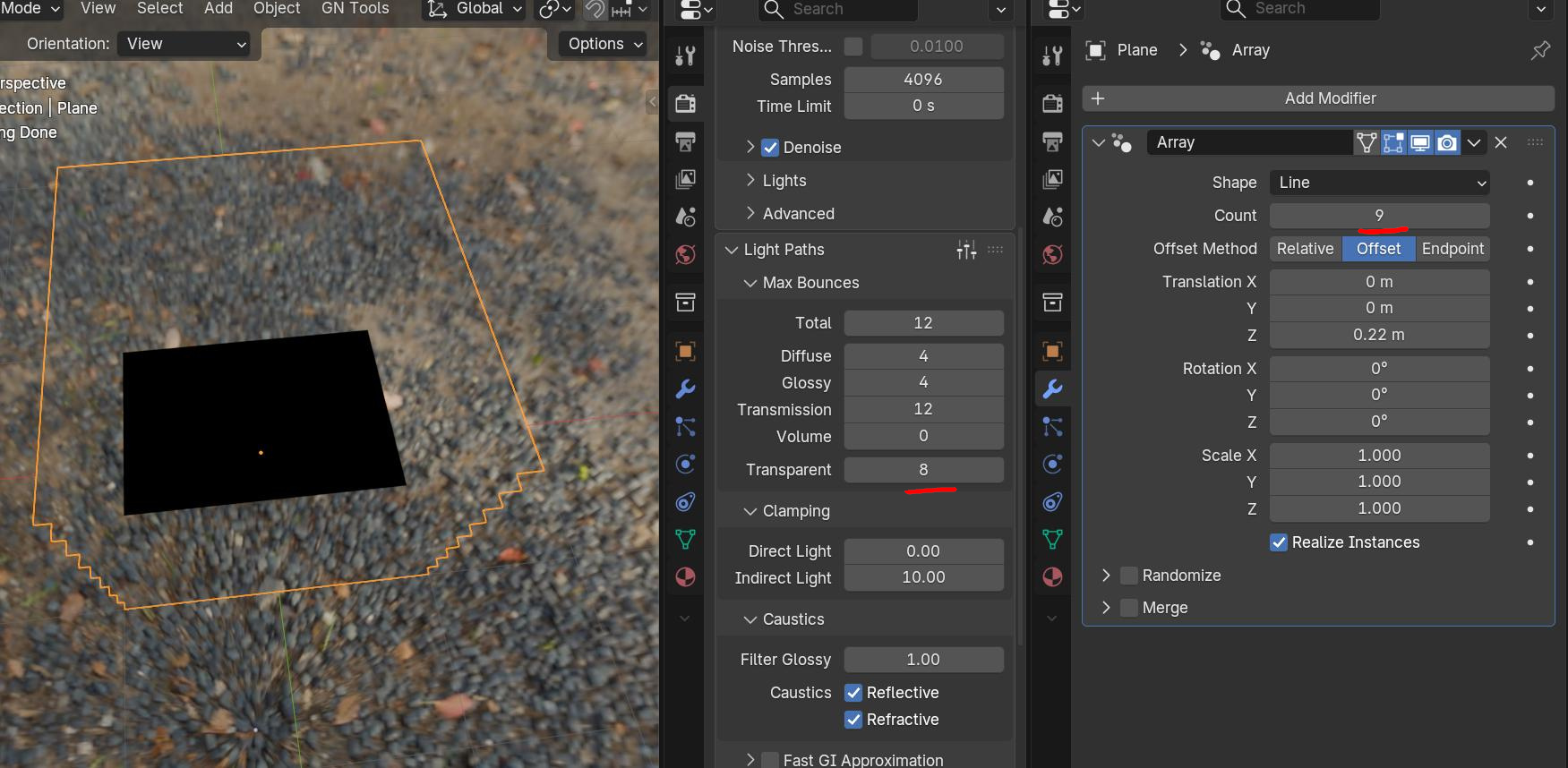The width and height of the screenshot is (1568, 768).
Task: Open the Select menu
Action: coord(159,8)
